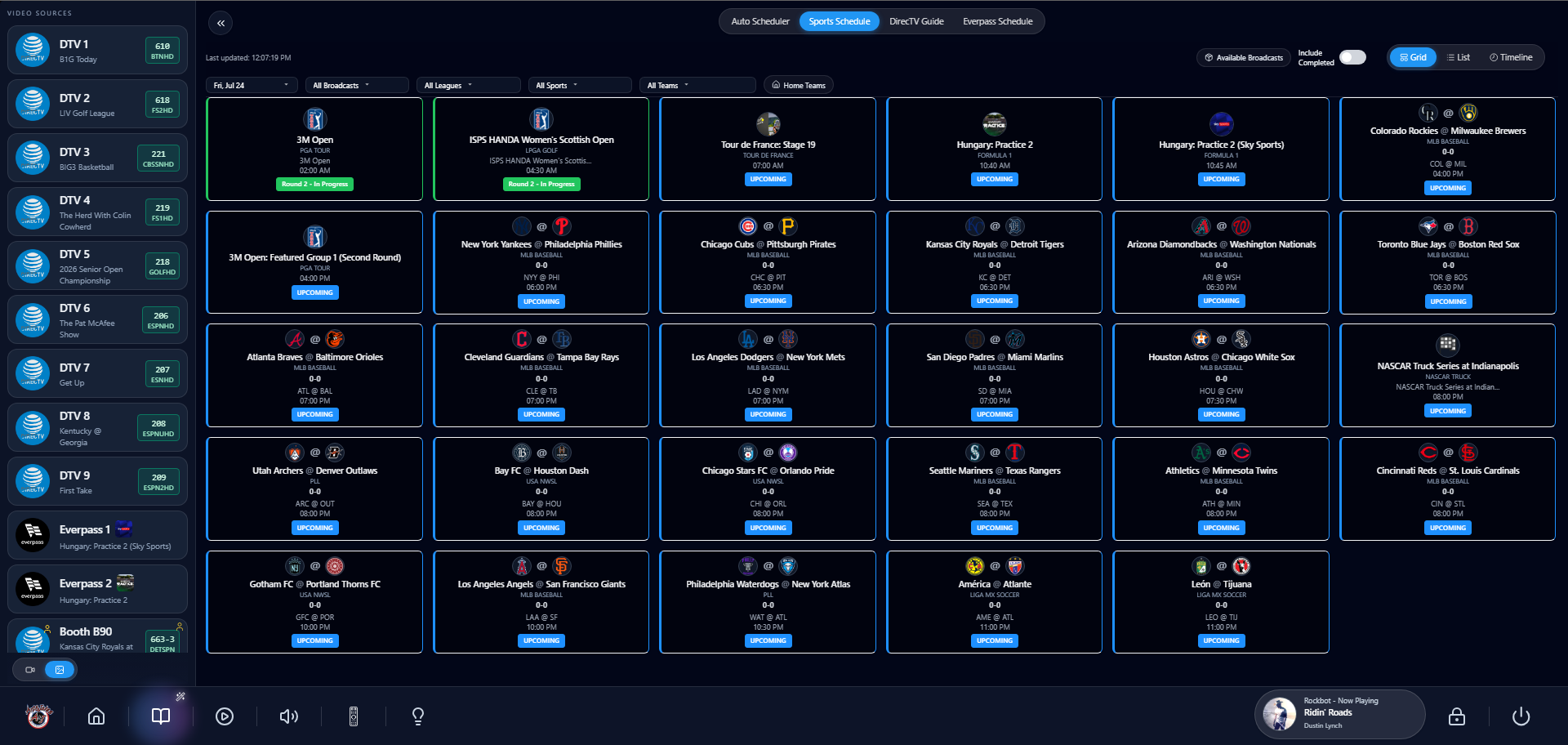Click the venue logo in bottom-left corner
Screen dimensions: 1568x745
click(38, 716)
